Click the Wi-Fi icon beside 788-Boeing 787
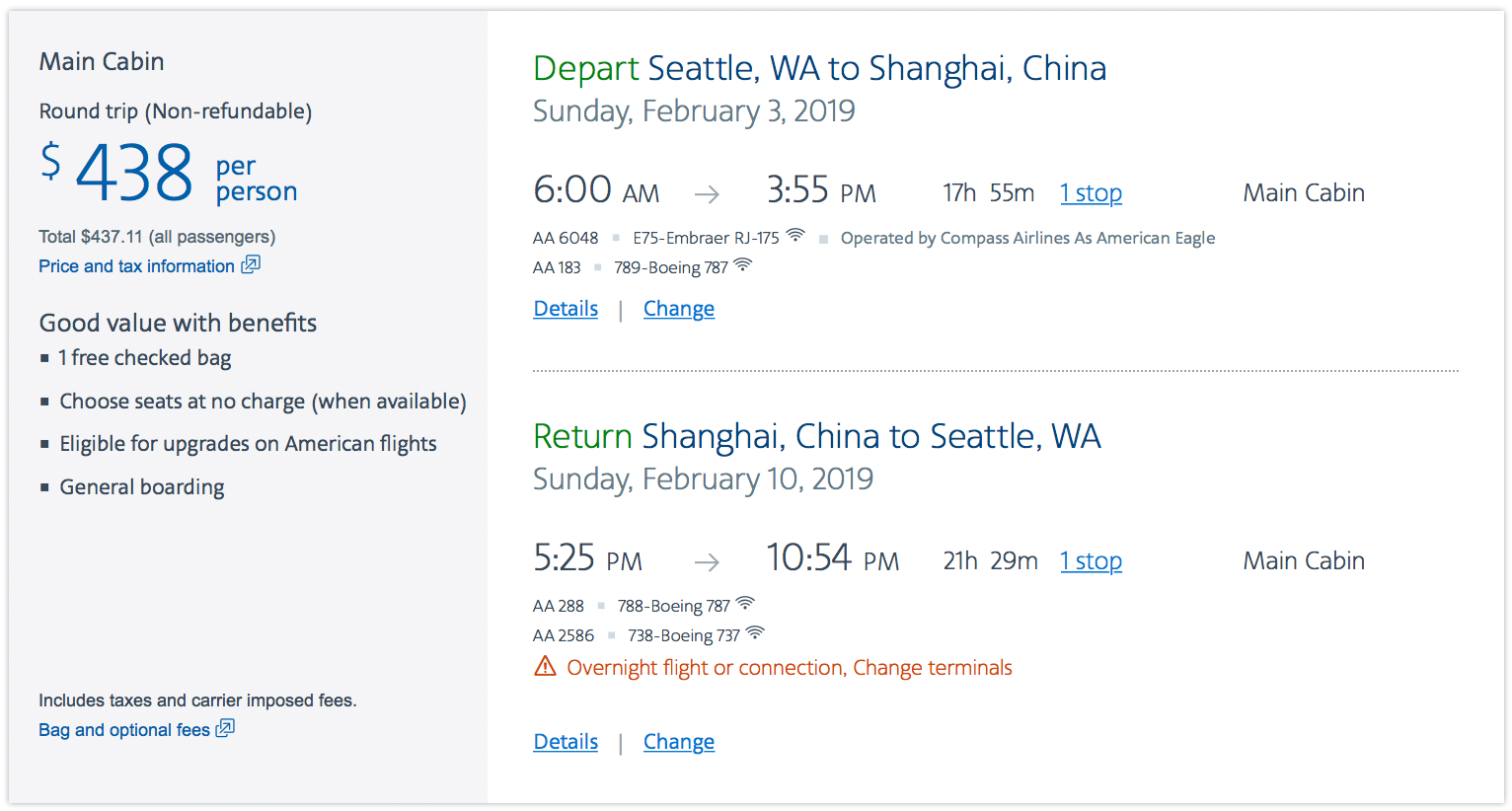The image size is (1512, 811). (745, 604)
